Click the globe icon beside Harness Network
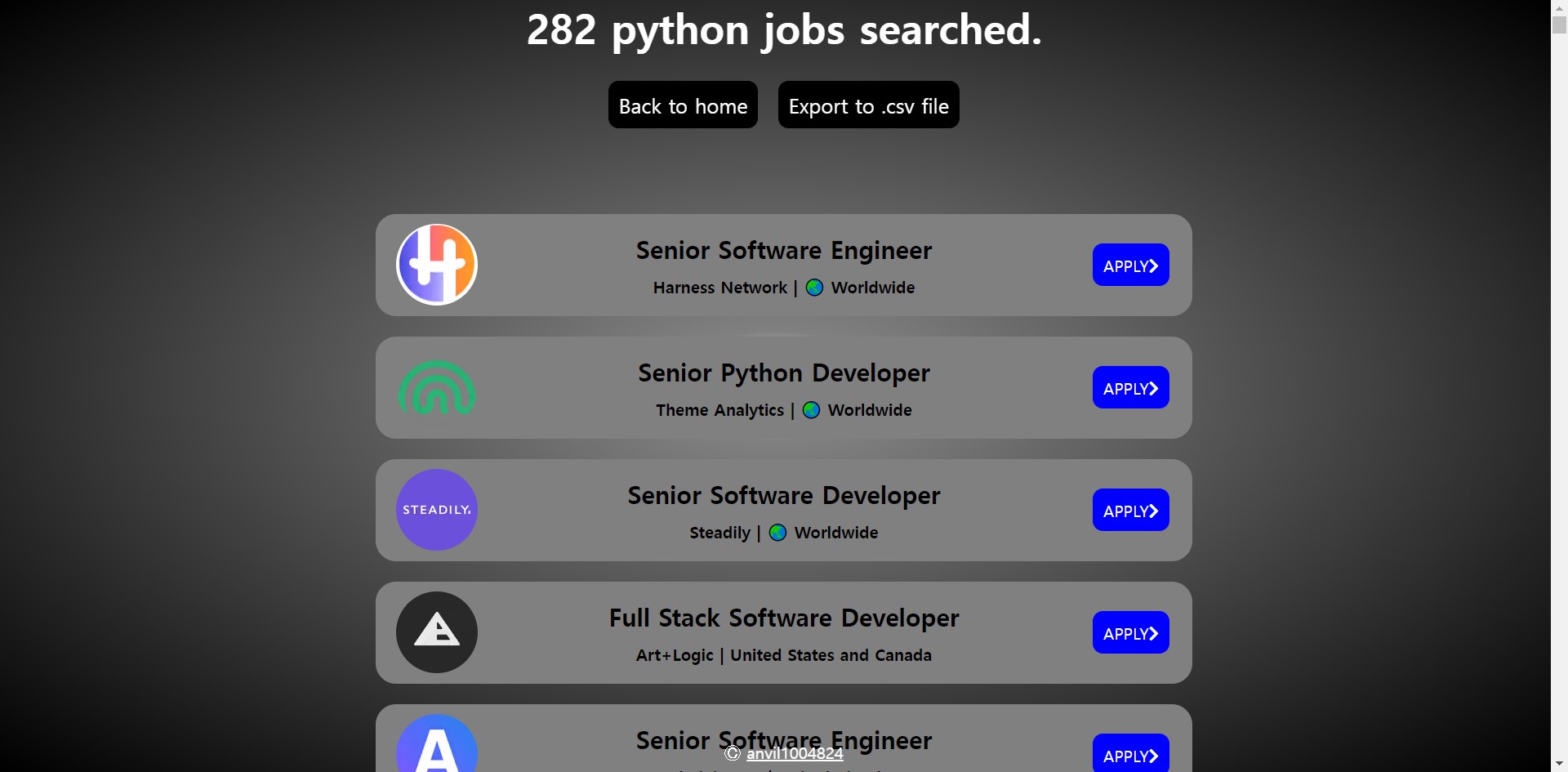Screen dimensions: 1568x772 pos(814,288)
